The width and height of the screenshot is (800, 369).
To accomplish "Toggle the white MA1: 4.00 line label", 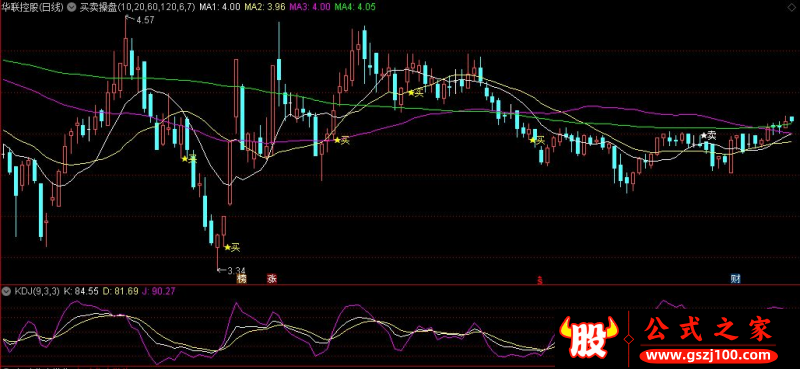I will coord(212,8).
